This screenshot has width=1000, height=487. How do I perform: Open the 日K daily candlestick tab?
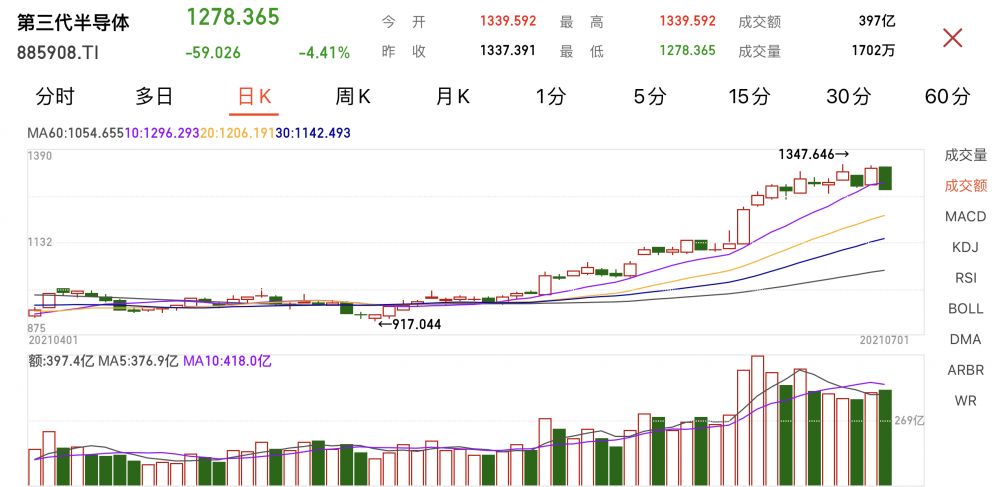tap(254, 97)
